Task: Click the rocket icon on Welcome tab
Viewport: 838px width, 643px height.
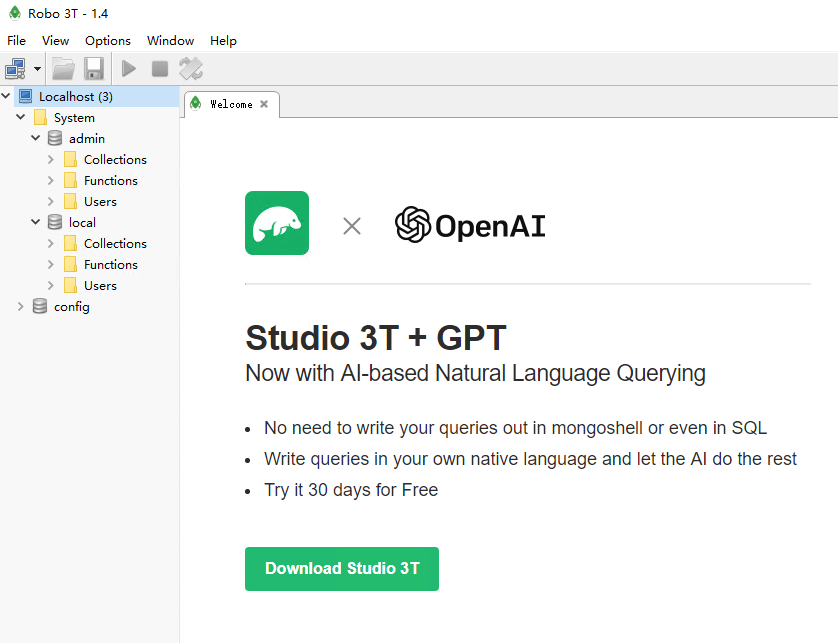Action: tap(196, 103)
